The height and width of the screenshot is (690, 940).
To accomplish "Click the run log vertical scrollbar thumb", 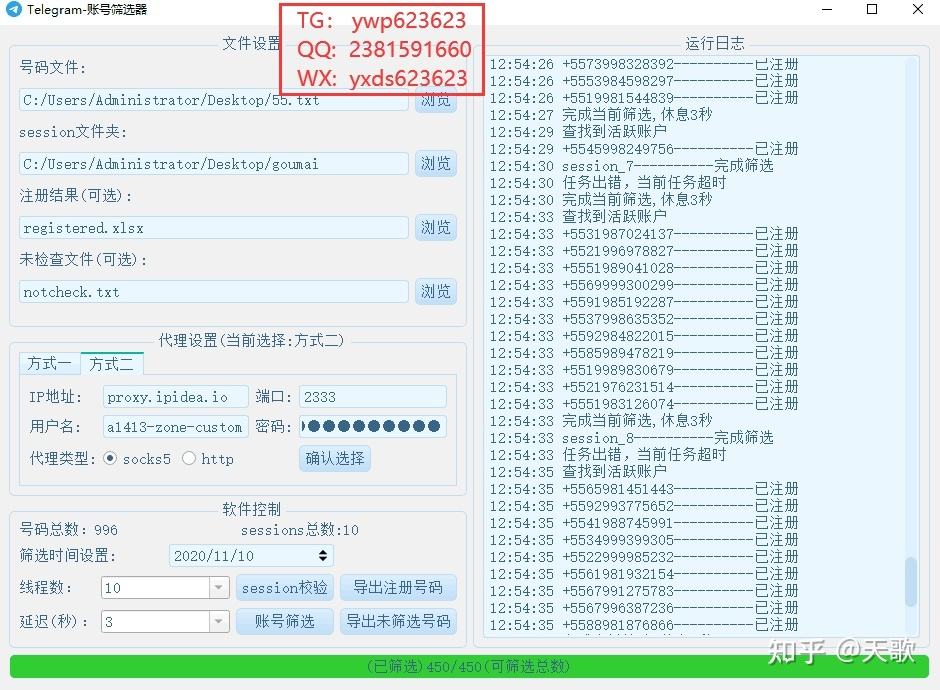I will click(911, 582).
